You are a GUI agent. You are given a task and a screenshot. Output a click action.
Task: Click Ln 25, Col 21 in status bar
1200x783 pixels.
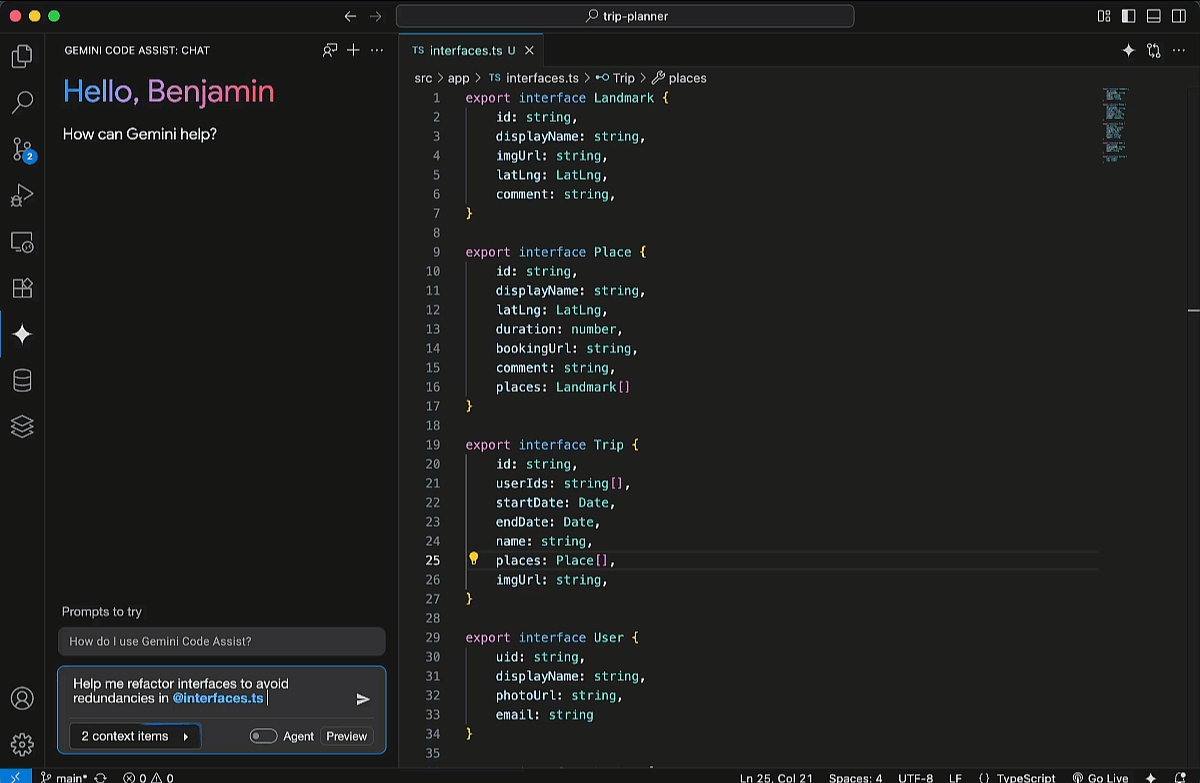point(776,777)
